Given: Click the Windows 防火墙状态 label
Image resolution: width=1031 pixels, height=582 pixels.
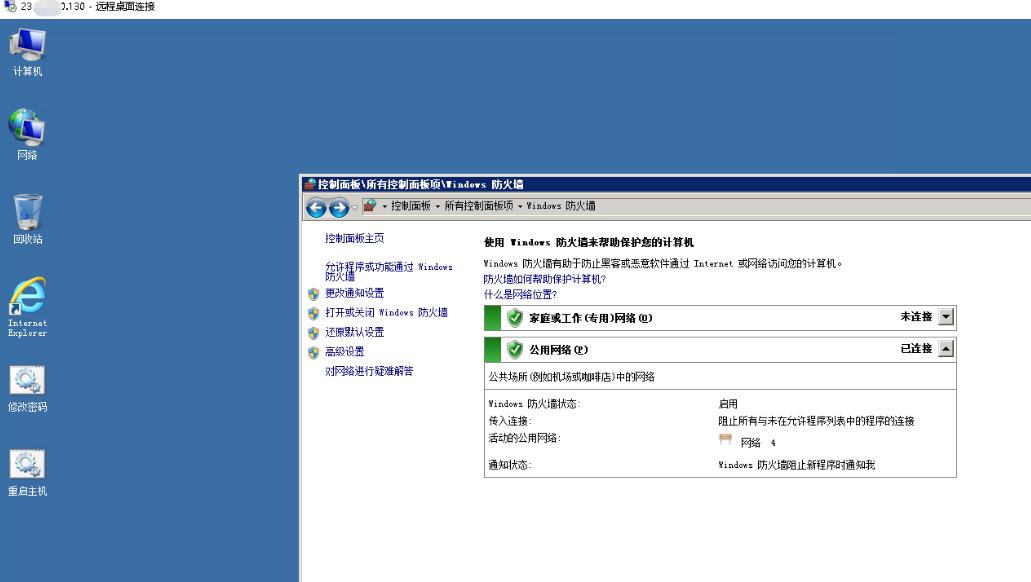Looking at the screenshot, I should pos(534,404).
